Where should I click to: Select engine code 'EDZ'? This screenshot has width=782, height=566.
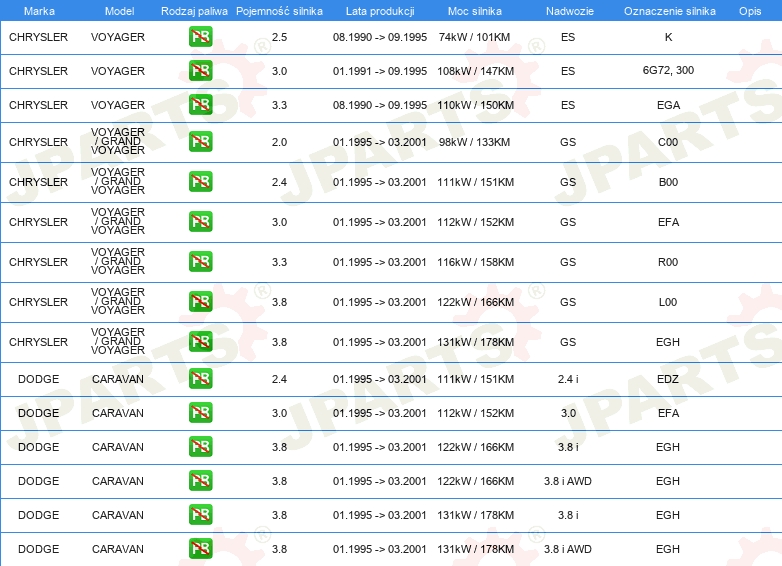click(668, 379)
